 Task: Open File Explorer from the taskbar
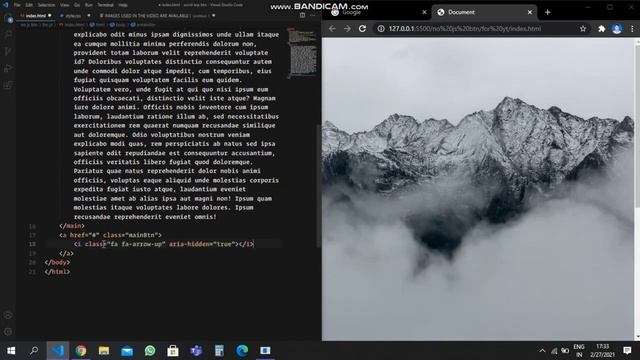[x=104, y=351]
